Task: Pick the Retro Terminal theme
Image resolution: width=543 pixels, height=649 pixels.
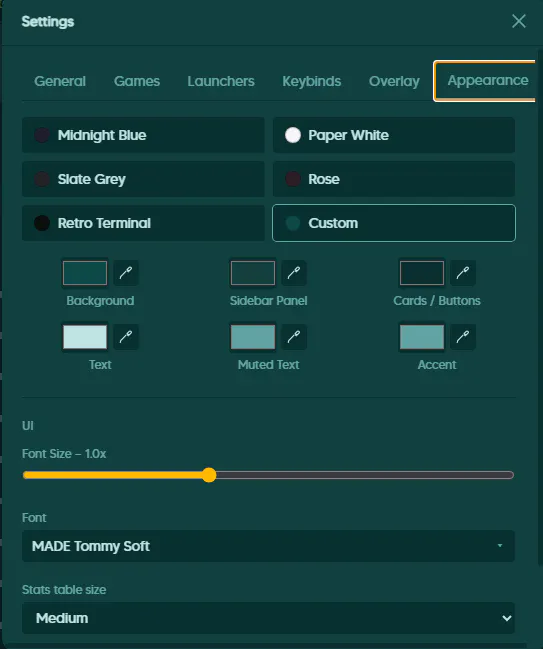Action: 143,223
